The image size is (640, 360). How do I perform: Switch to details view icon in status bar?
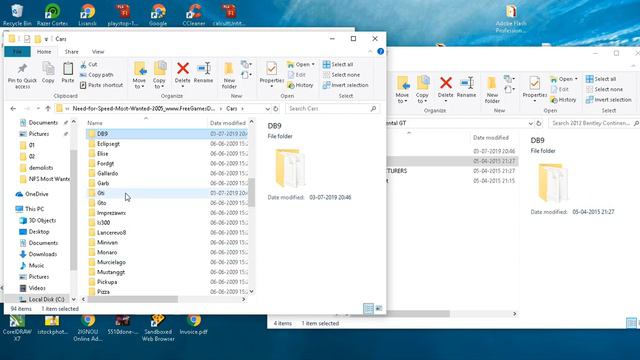coord(368,309)
